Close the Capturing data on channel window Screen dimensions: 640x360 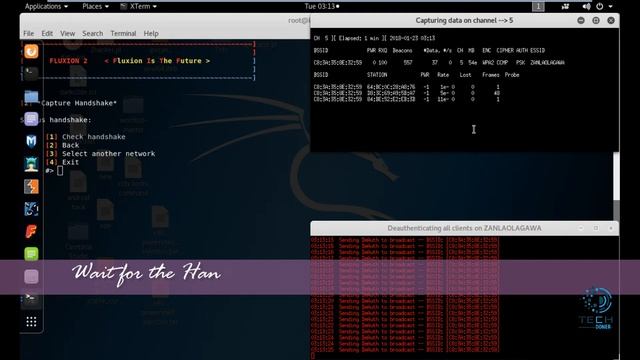pyautogui.click(x=611, y=20)
